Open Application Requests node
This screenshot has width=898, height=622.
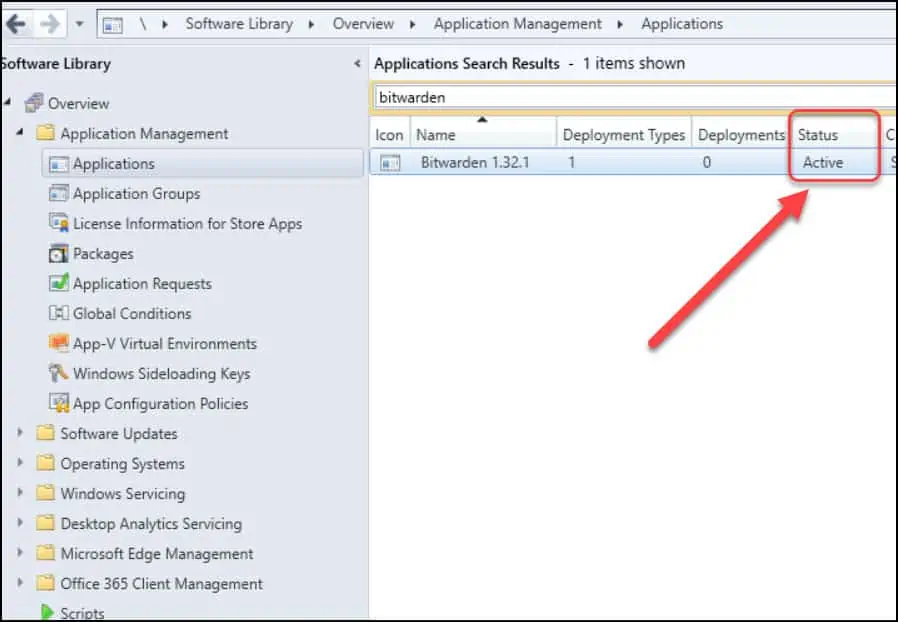142,284
